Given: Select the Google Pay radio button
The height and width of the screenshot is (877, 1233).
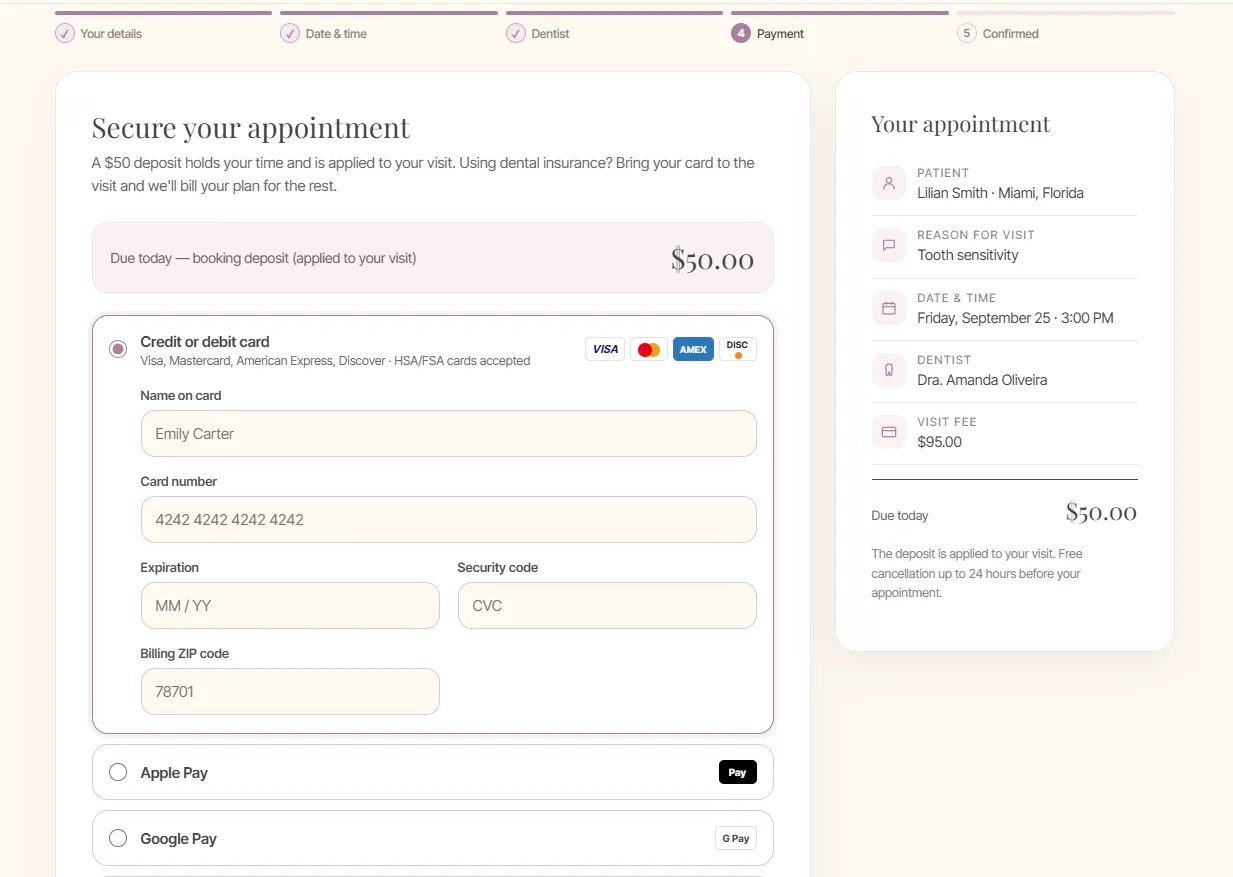Looking at the screenshot, I should (118, 838).
